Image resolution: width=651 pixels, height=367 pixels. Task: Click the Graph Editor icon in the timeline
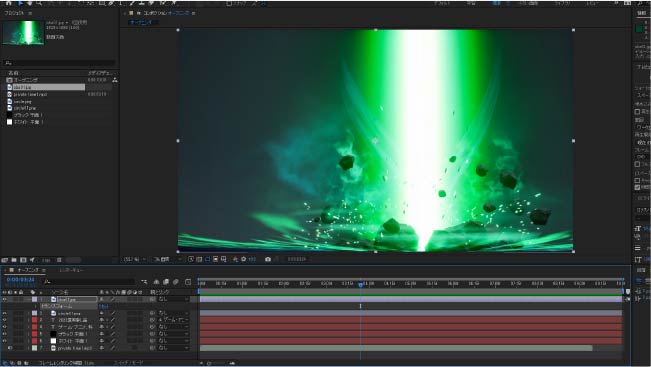188,282
